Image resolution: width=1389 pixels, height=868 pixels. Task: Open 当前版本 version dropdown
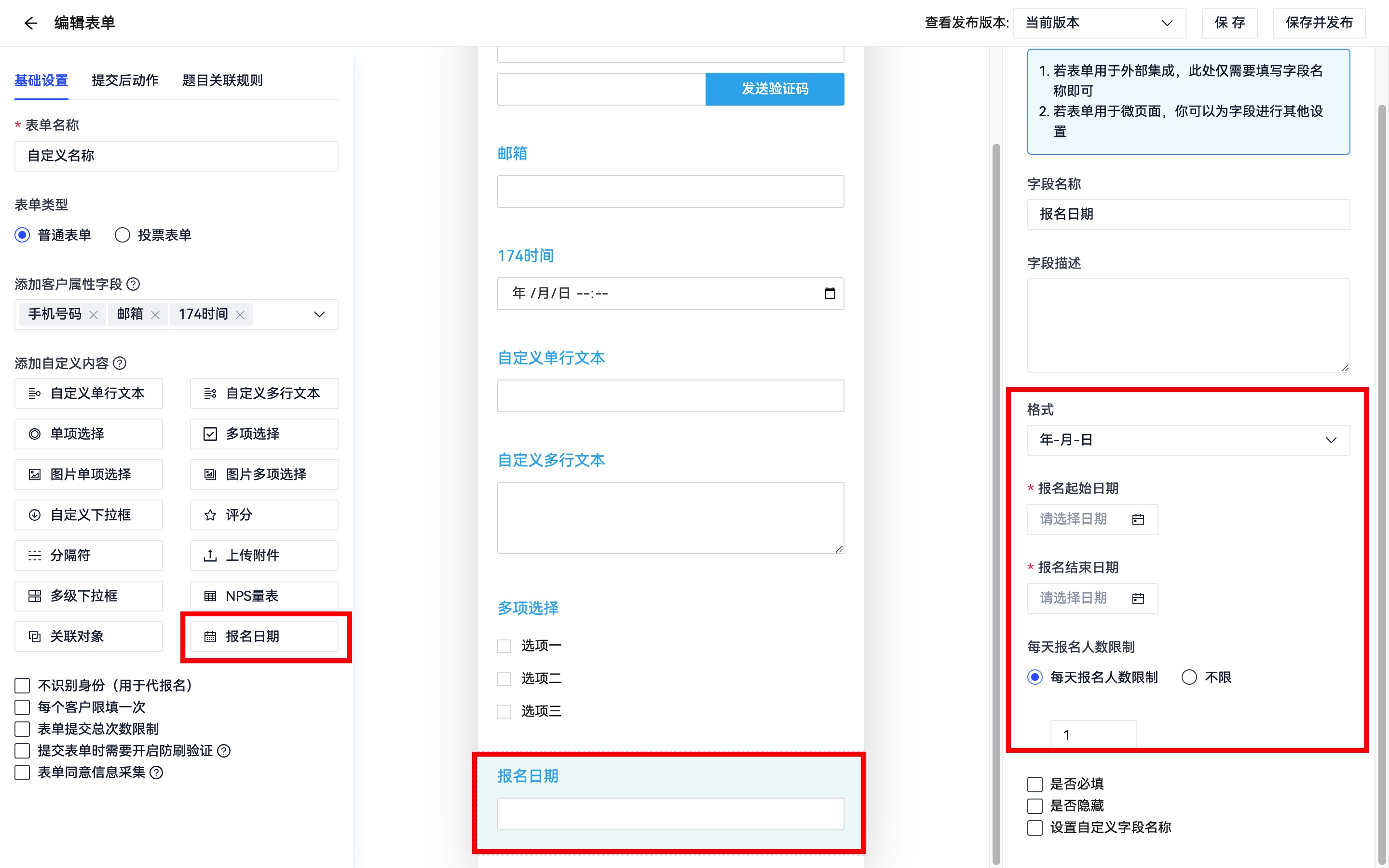(1099, 23)
